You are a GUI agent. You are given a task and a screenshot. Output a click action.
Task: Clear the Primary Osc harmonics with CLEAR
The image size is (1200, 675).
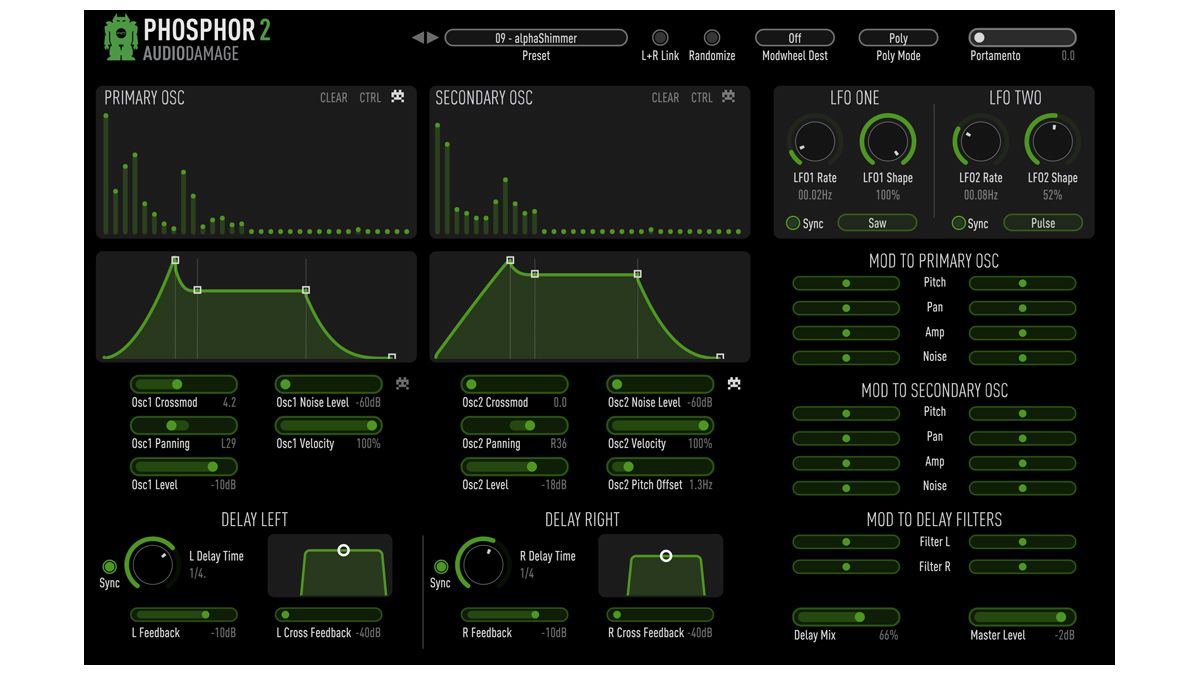tap(333, 98)
